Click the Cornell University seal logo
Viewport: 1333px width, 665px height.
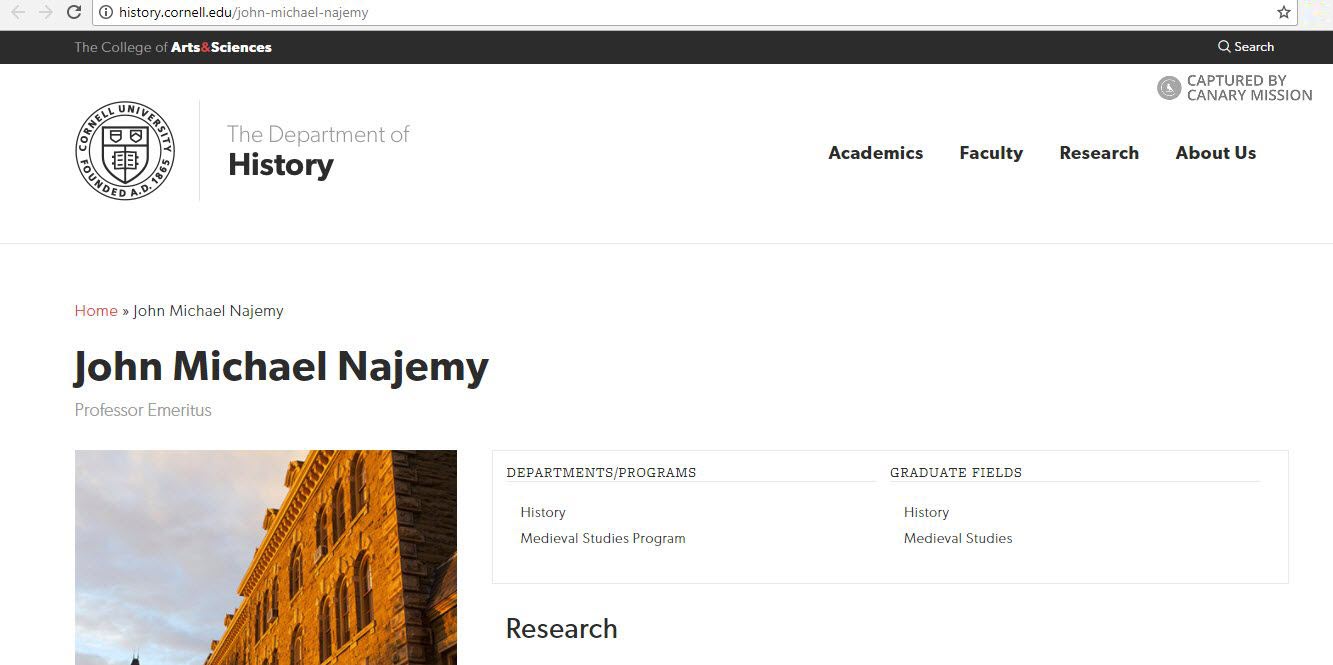point(125,150)
